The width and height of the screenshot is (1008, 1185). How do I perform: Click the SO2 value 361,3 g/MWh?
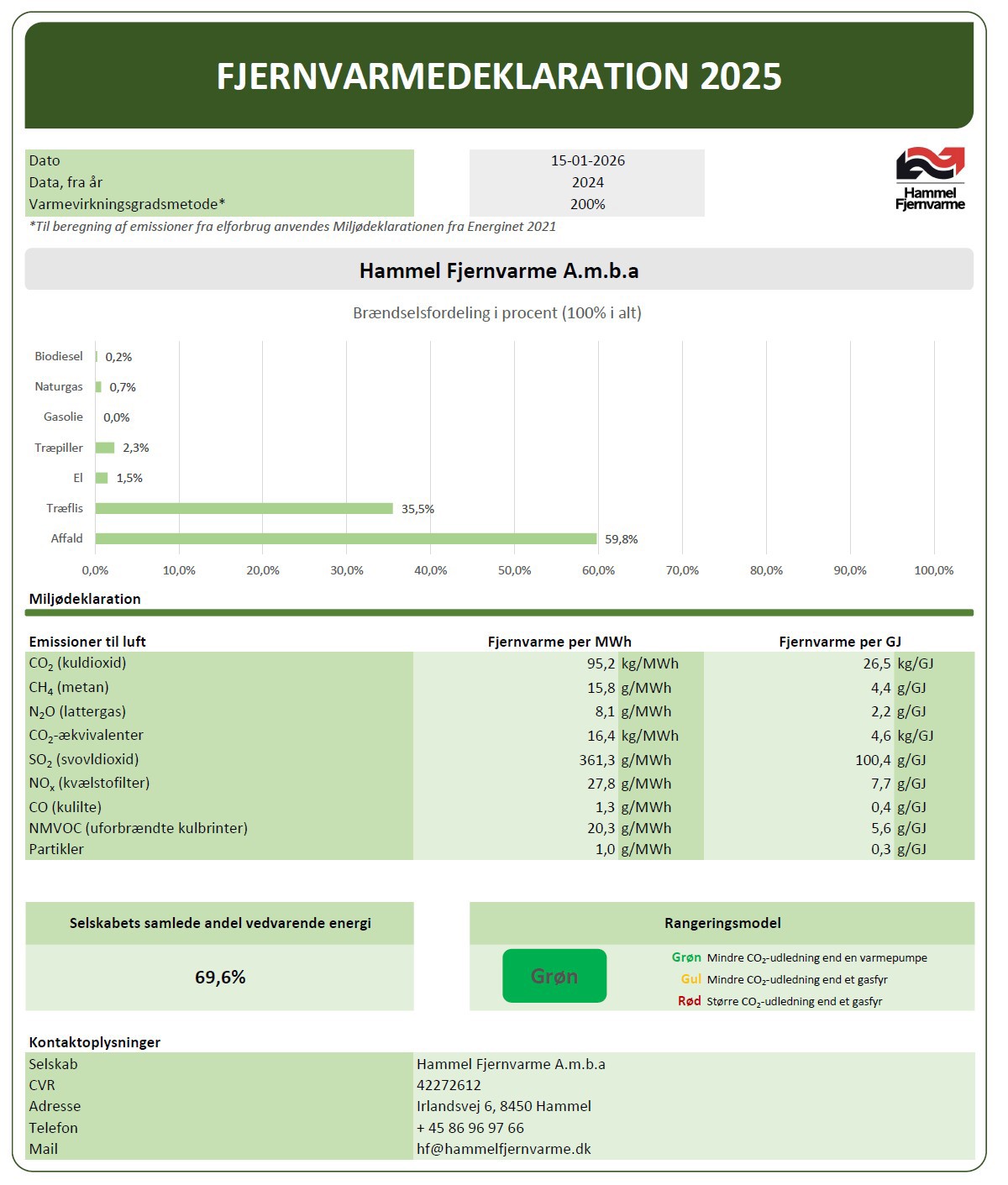pos(597,760)
